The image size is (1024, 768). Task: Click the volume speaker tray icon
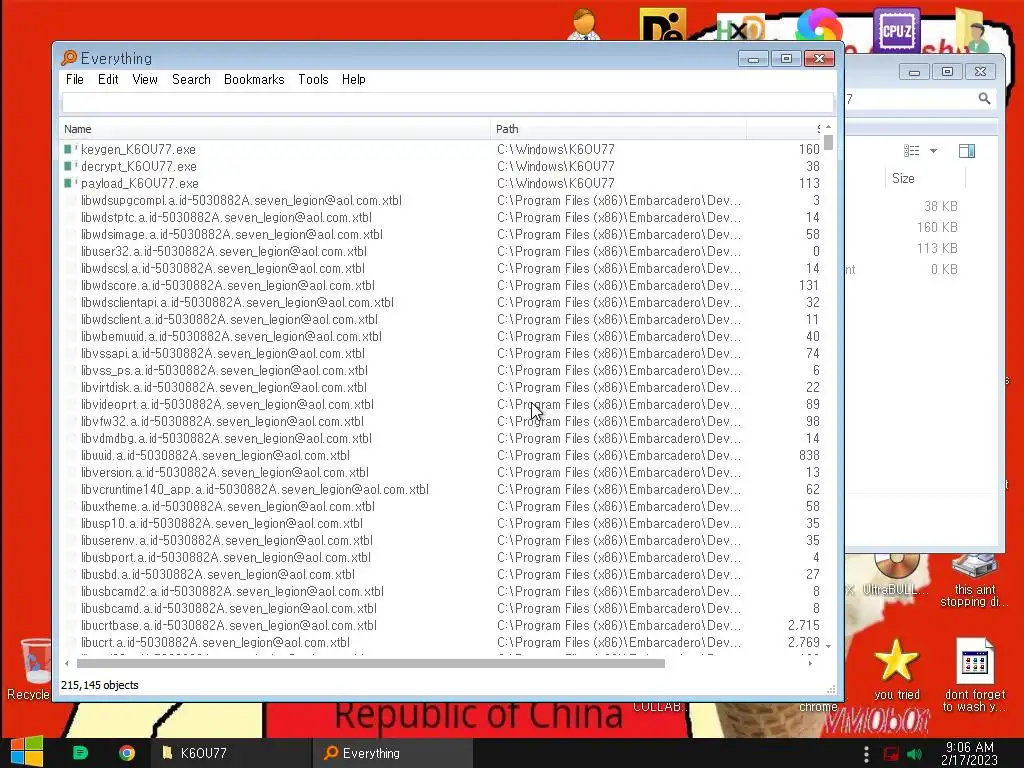pyautogui.click(x=915, y=754)
